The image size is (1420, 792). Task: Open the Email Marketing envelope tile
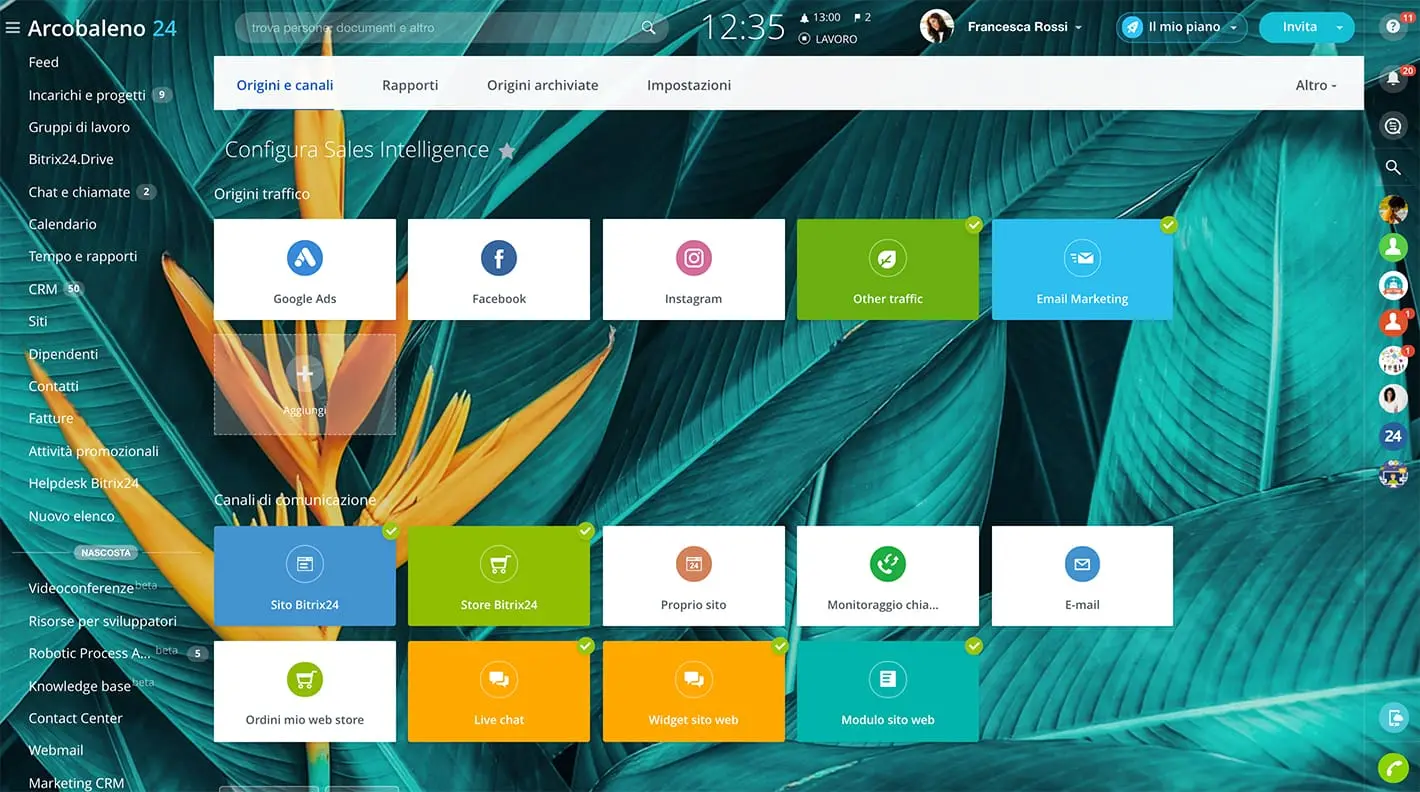pyautogui.click(x=1082, y=269)
